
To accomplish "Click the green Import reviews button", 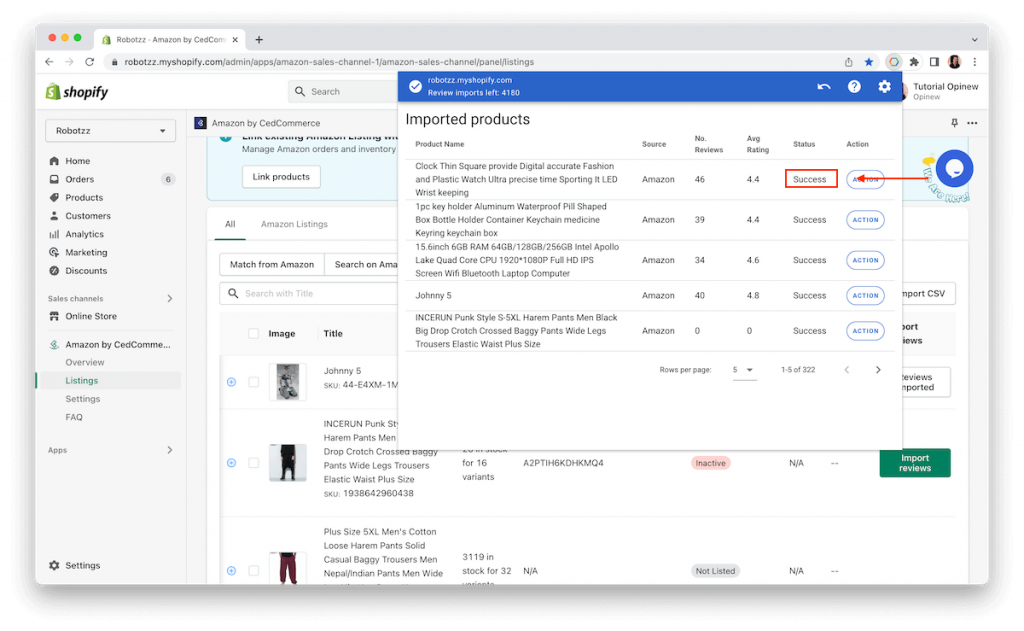I will coord(914,463).
